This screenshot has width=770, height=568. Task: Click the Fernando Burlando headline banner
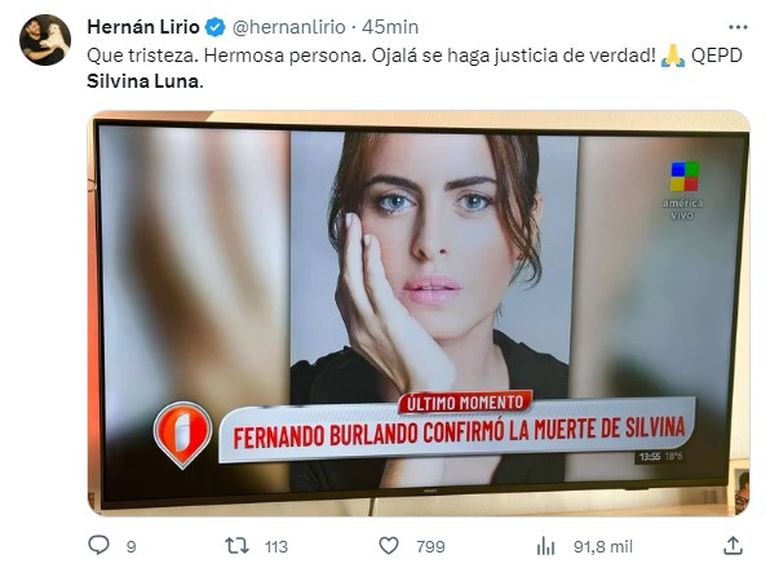(457, 430)
